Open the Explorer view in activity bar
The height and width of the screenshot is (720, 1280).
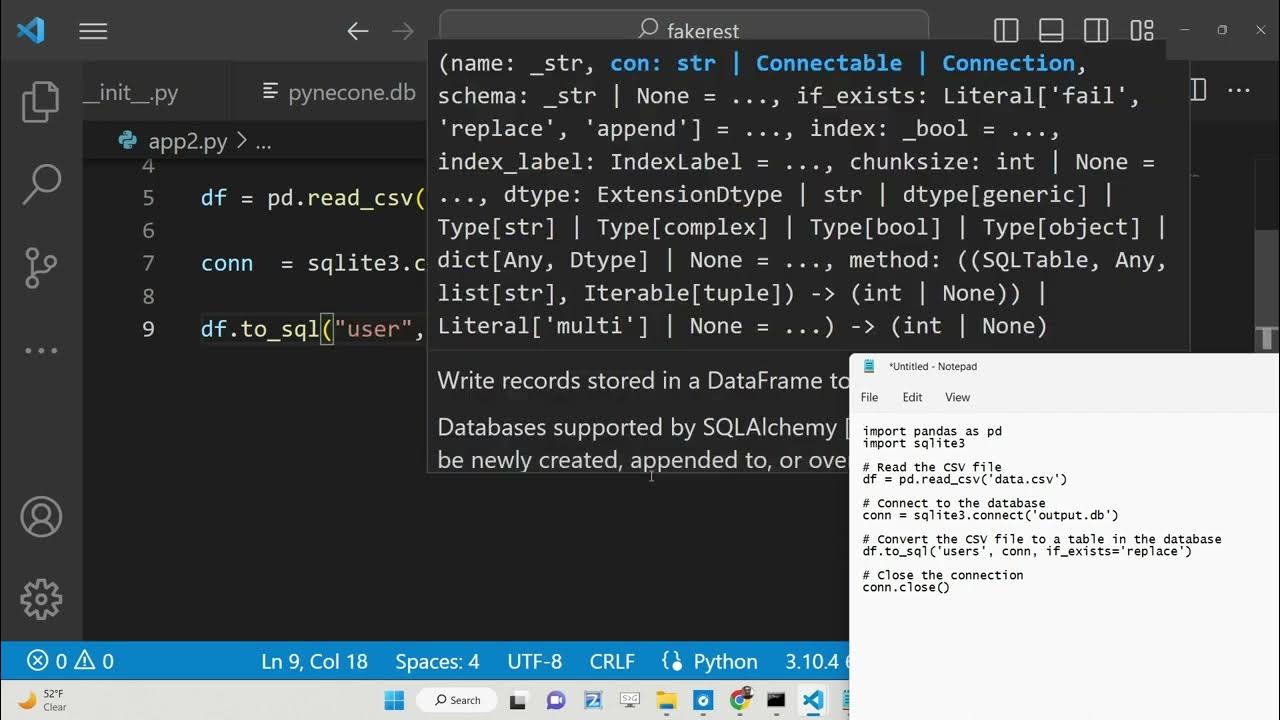click(x=41, y=103)
